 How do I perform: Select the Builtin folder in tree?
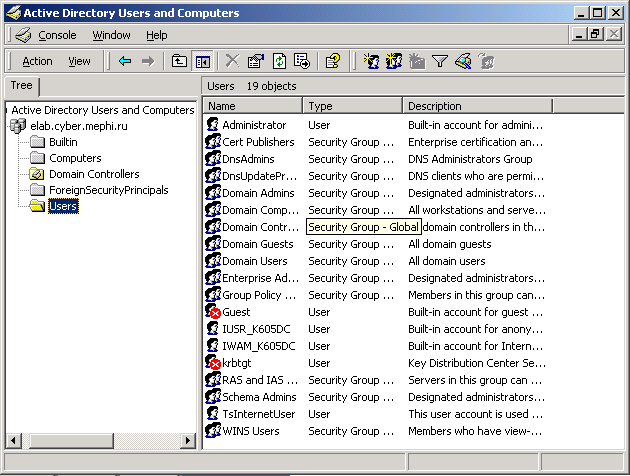63,142
